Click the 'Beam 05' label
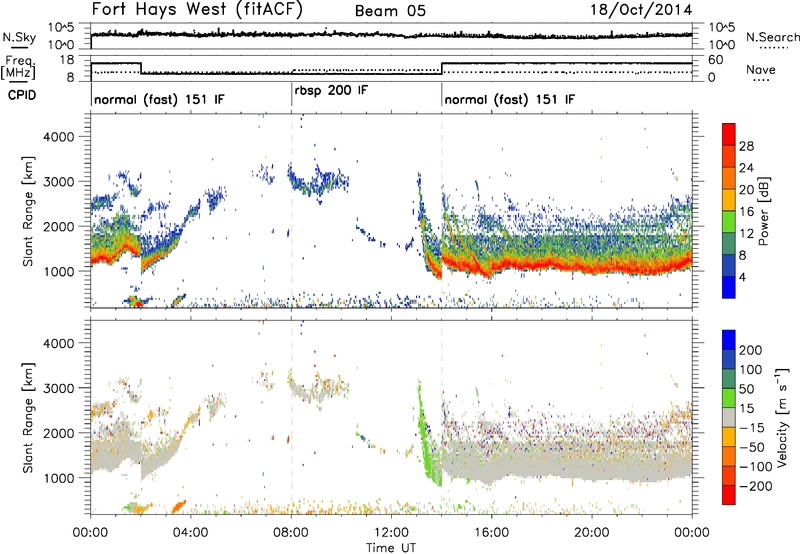800x554 pixels. pos(390,11)
